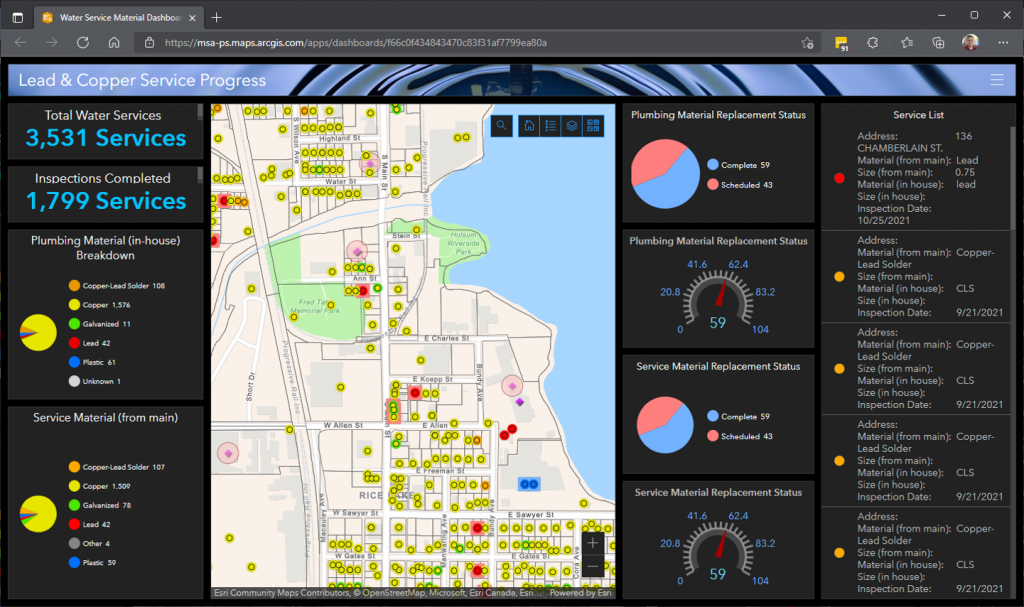
Task: Zoom out on the map
Action: [593, 565]
